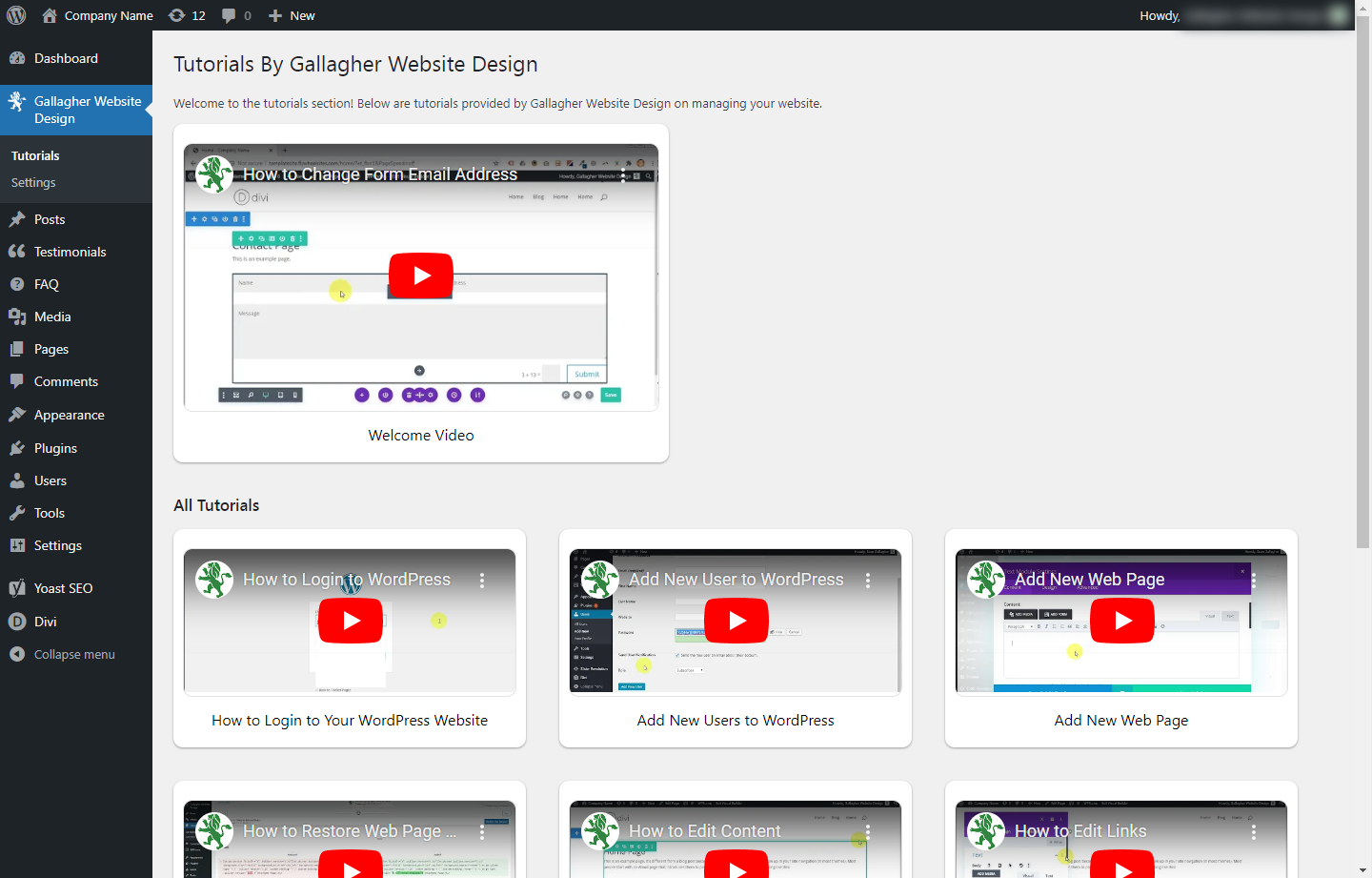Click the New plus icon in admin bar
The width and height of the screenshot is (1372, 878).
point(275,15)
